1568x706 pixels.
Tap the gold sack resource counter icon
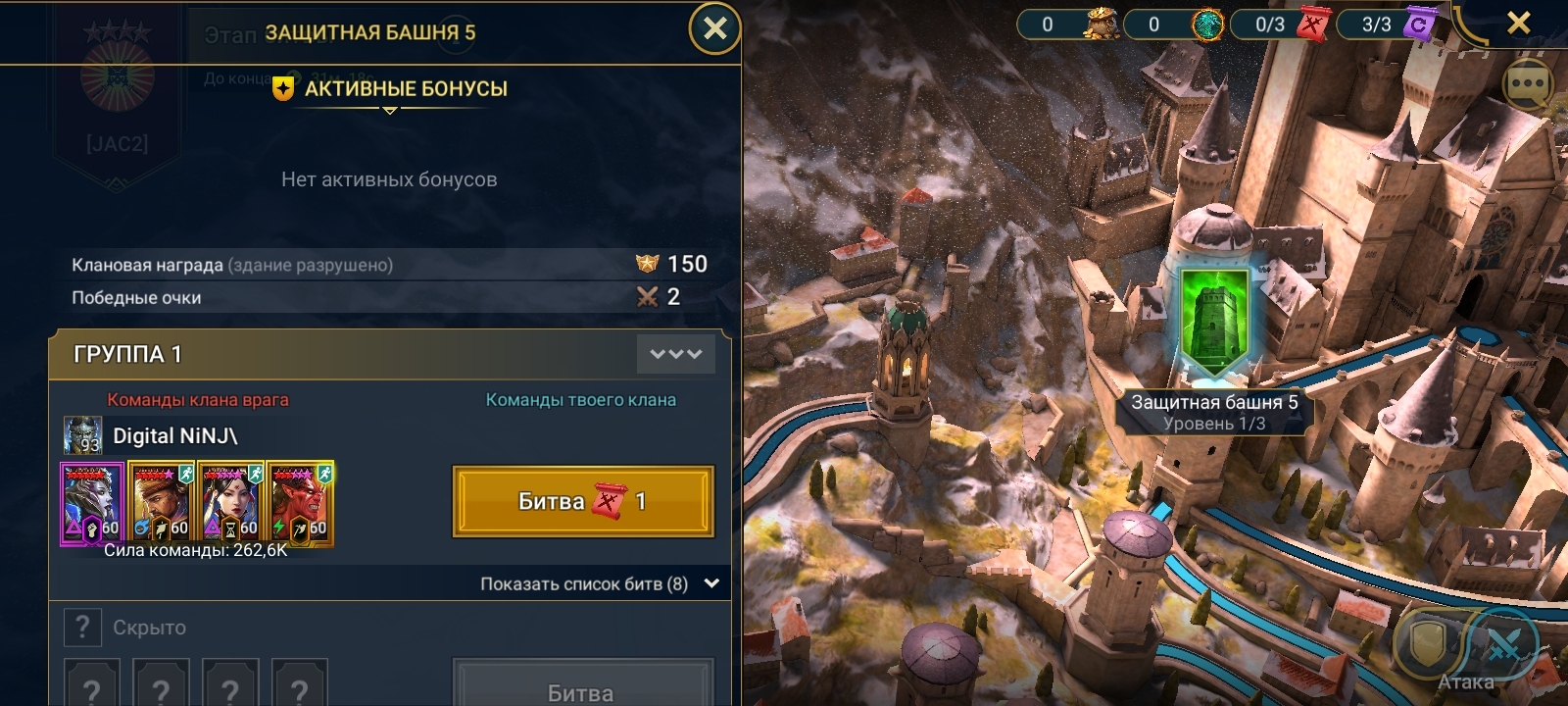[1100, 25]
